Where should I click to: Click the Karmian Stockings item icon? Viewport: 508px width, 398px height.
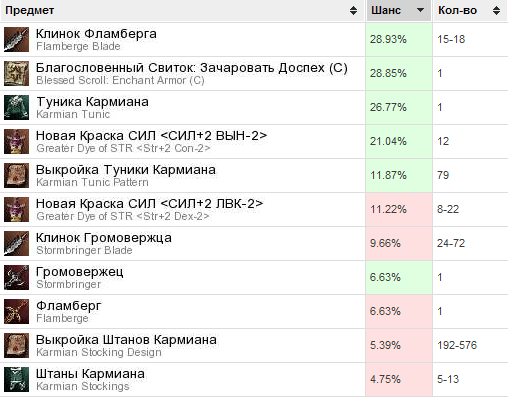pos(16,380)
